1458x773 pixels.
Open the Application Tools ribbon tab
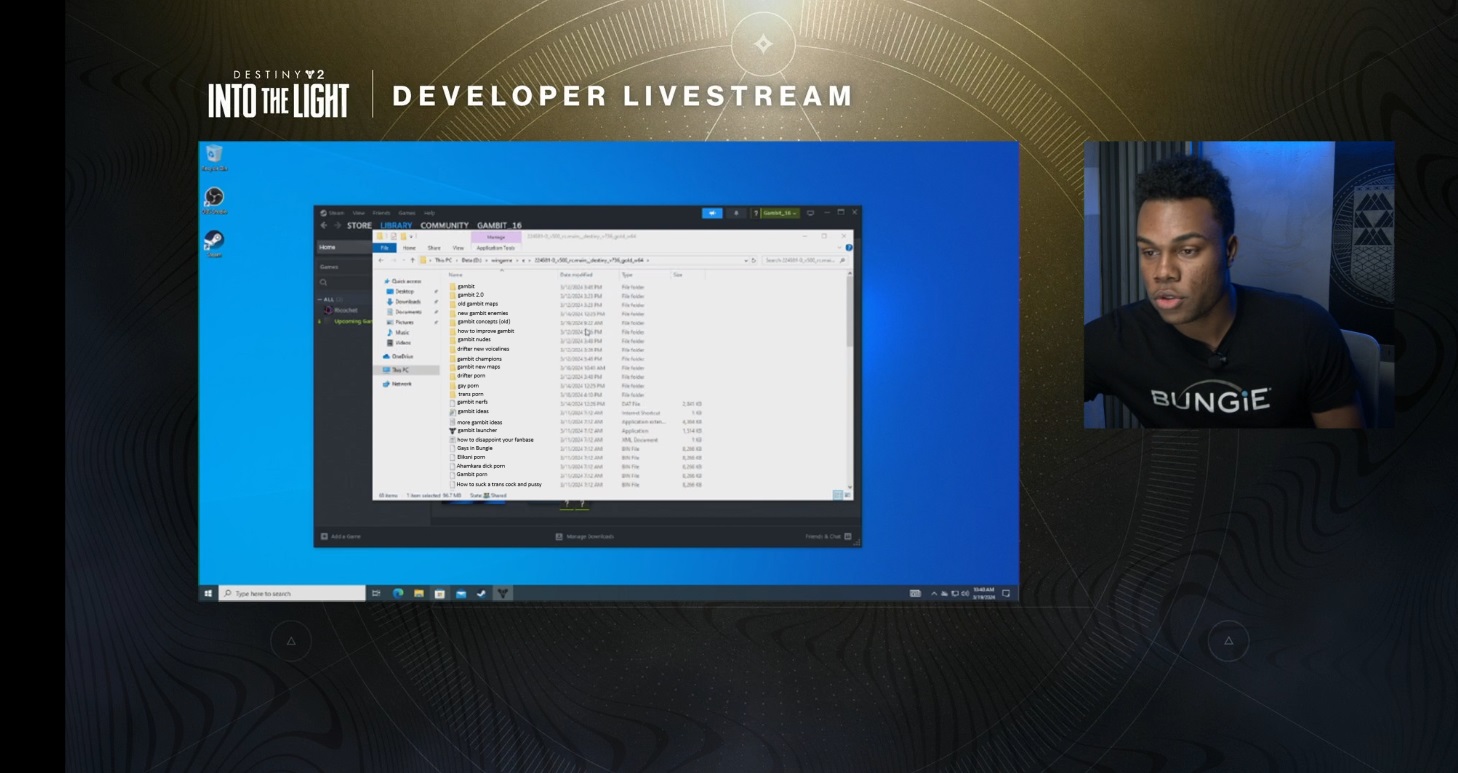(495, 248)
